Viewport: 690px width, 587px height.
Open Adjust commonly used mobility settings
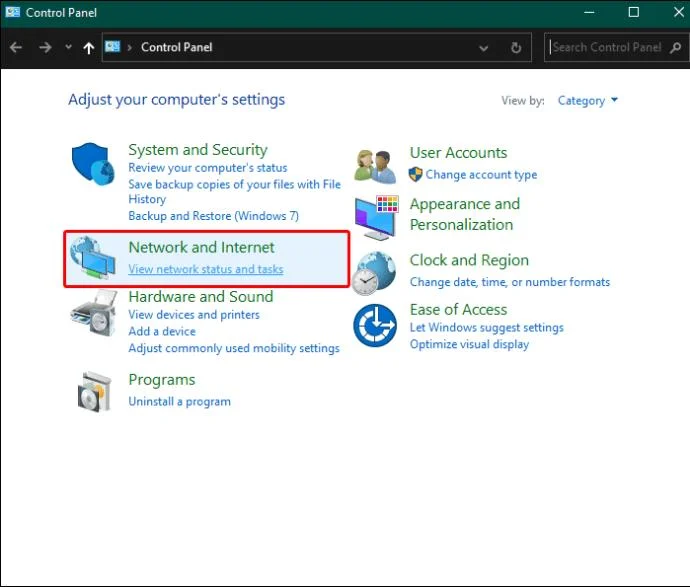pyautogui.click(x=234, y=348)
